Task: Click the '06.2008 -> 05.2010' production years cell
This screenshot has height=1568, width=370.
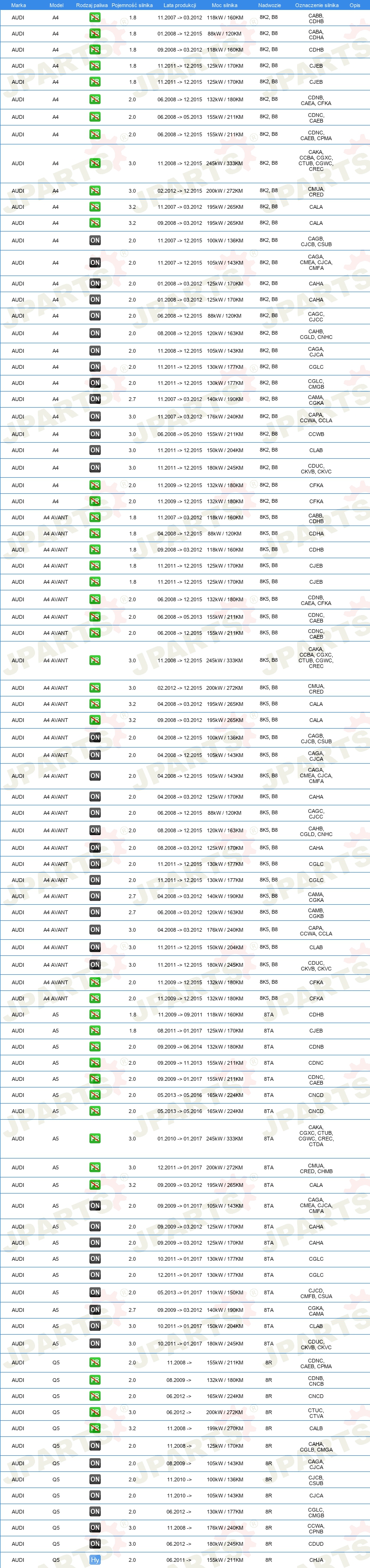Action: click(179, 435)
